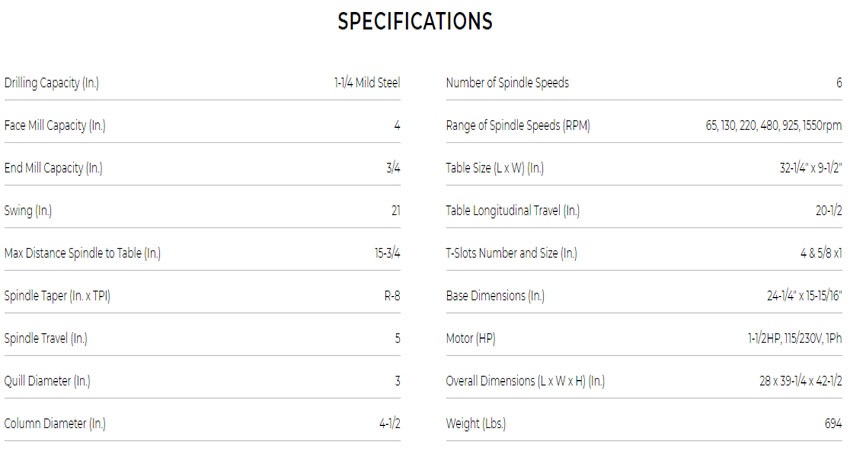
Task: Click the Drilling Capacity (In.) label
Action: 51,83
